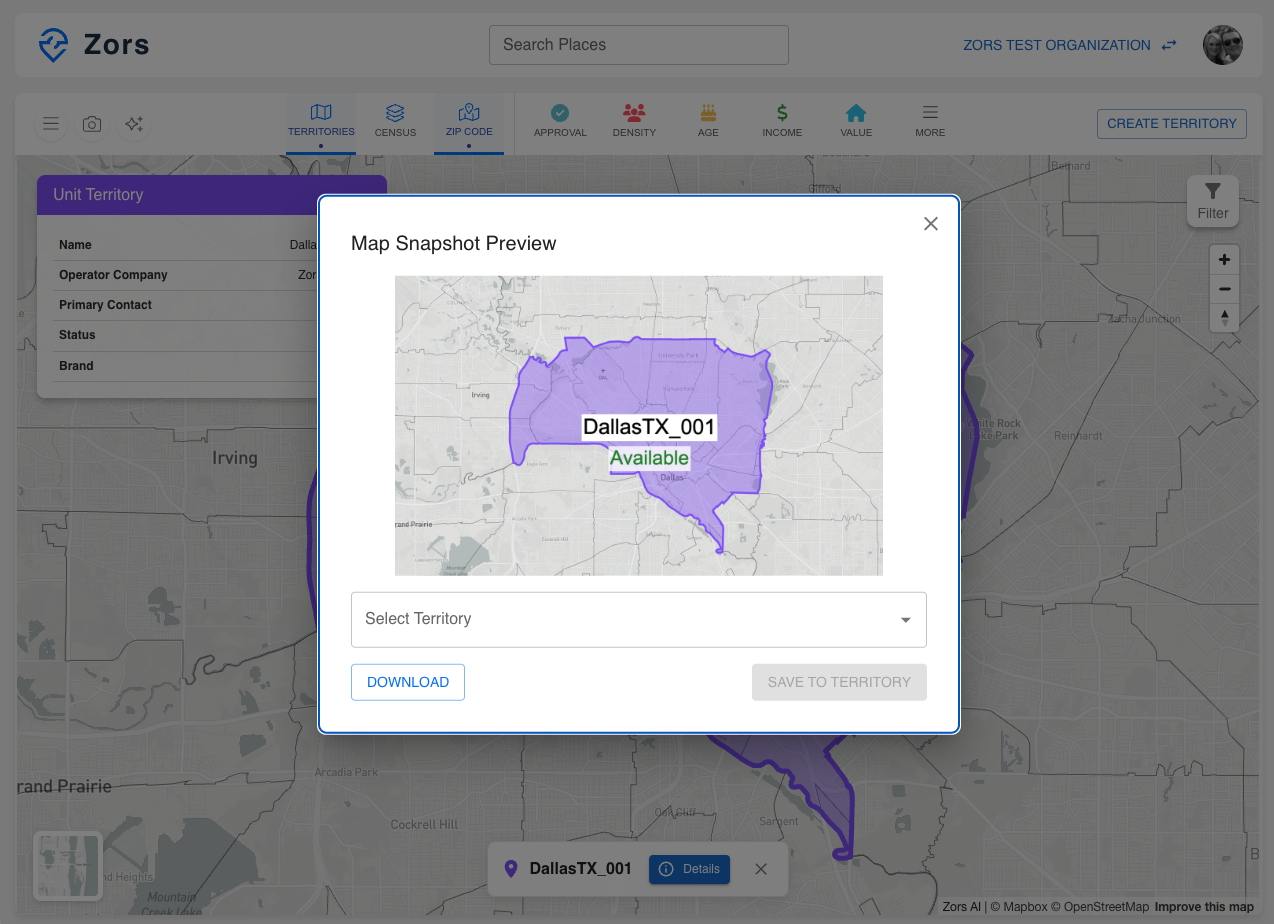Screen dimensions: 1274x924
Task: Toggle the Zip Code layer
Action: 469,121
